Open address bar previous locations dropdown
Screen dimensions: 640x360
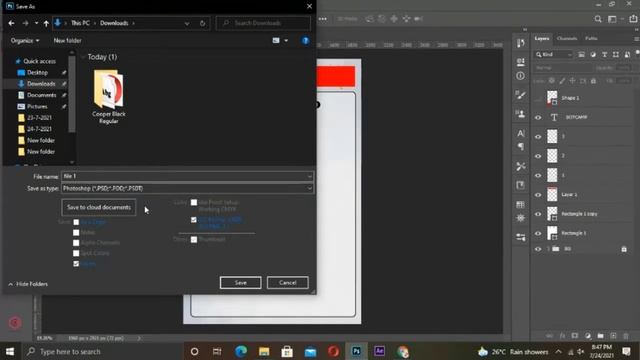coord(187,23)
